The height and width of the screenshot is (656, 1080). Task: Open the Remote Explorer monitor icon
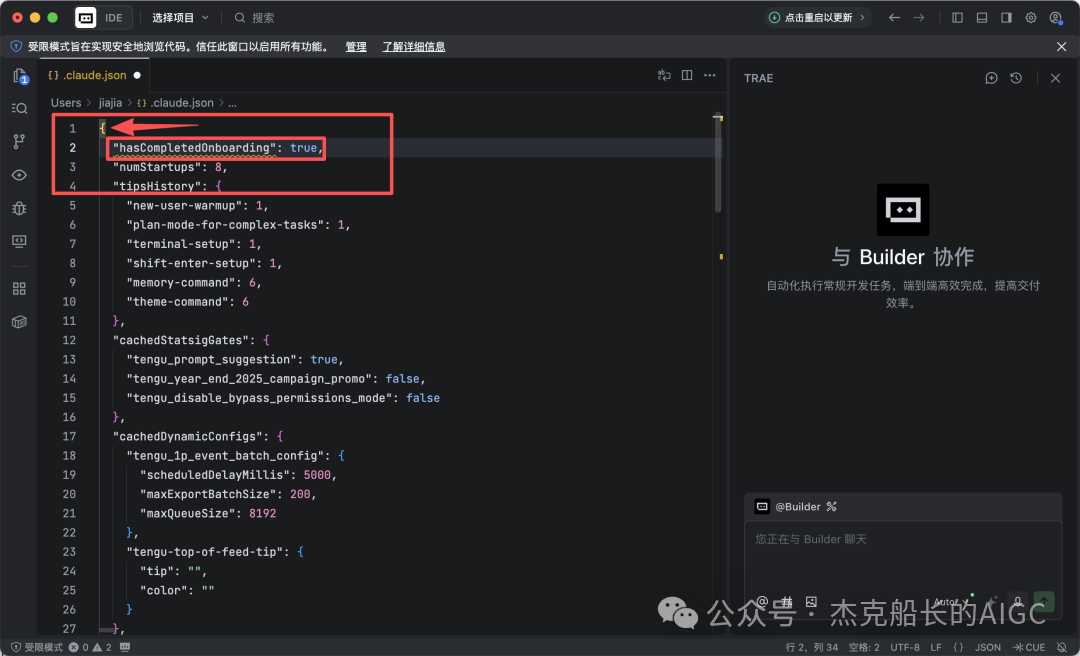pos(19,241)
